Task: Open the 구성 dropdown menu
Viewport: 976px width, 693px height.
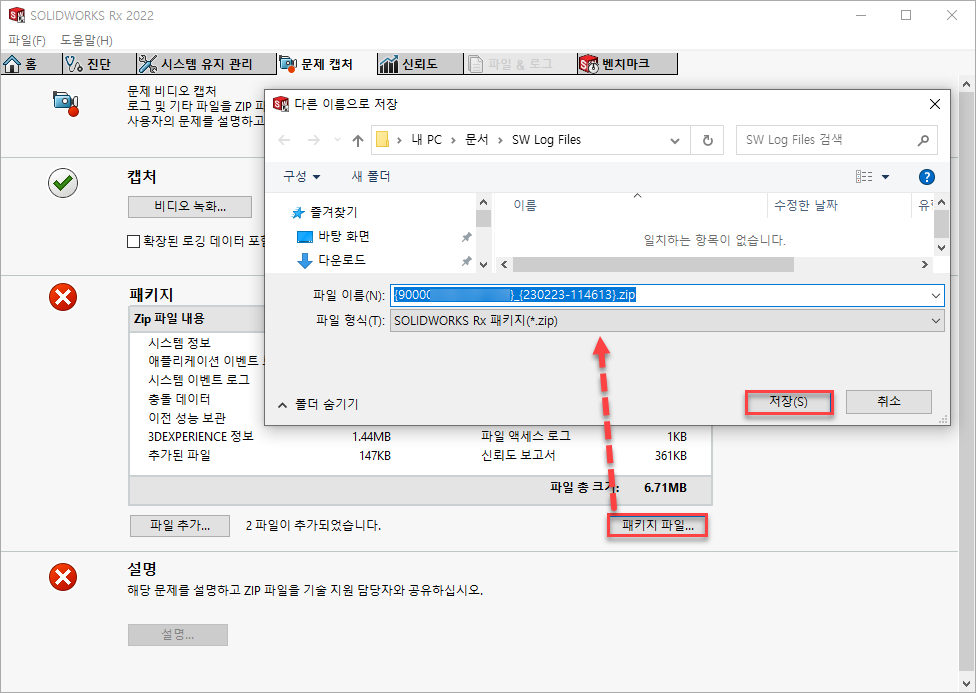Action: tap(302, 177)
